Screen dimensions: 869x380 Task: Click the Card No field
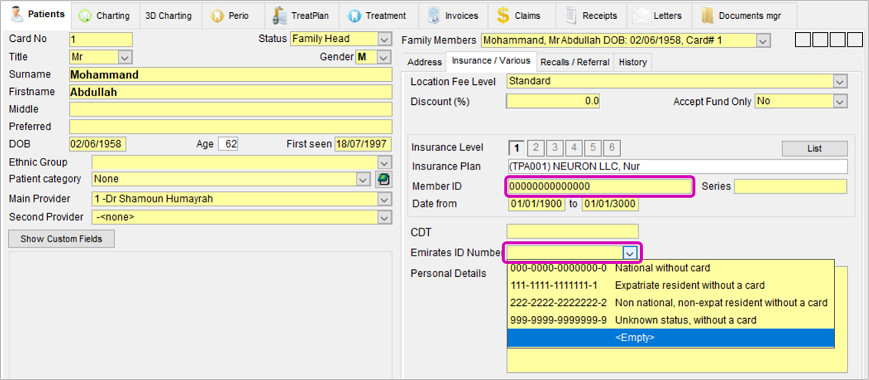point(101,39)
